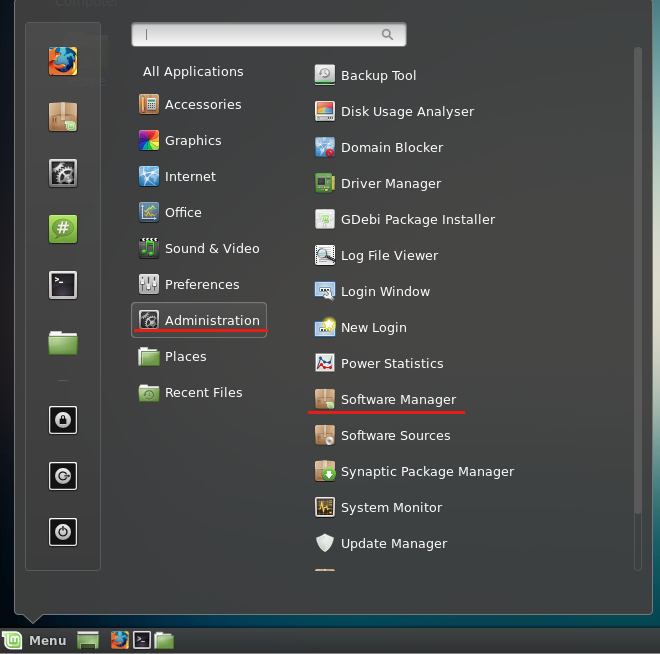
Task: Click the Disk Usage Analyser icon
Action: (x=325, y=111)
